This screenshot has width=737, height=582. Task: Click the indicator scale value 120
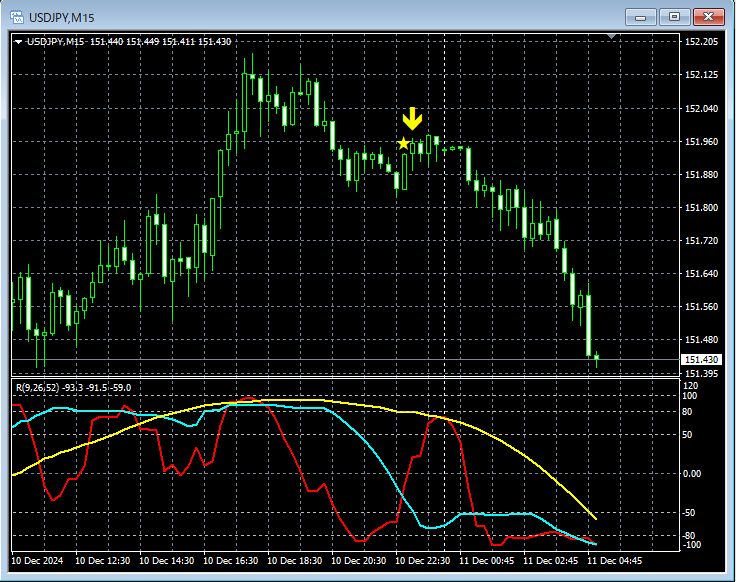[690, 386]
